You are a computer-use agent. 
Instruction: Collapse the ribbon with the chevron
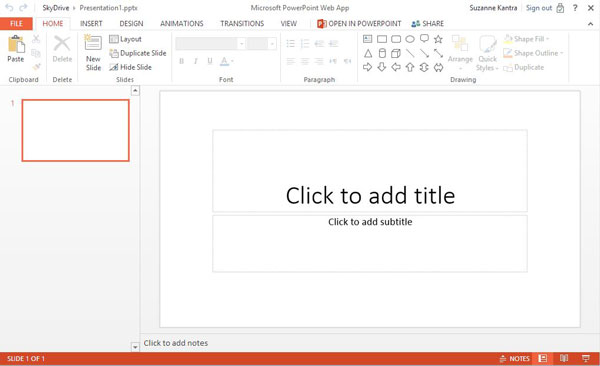click(x=590, y=24)
